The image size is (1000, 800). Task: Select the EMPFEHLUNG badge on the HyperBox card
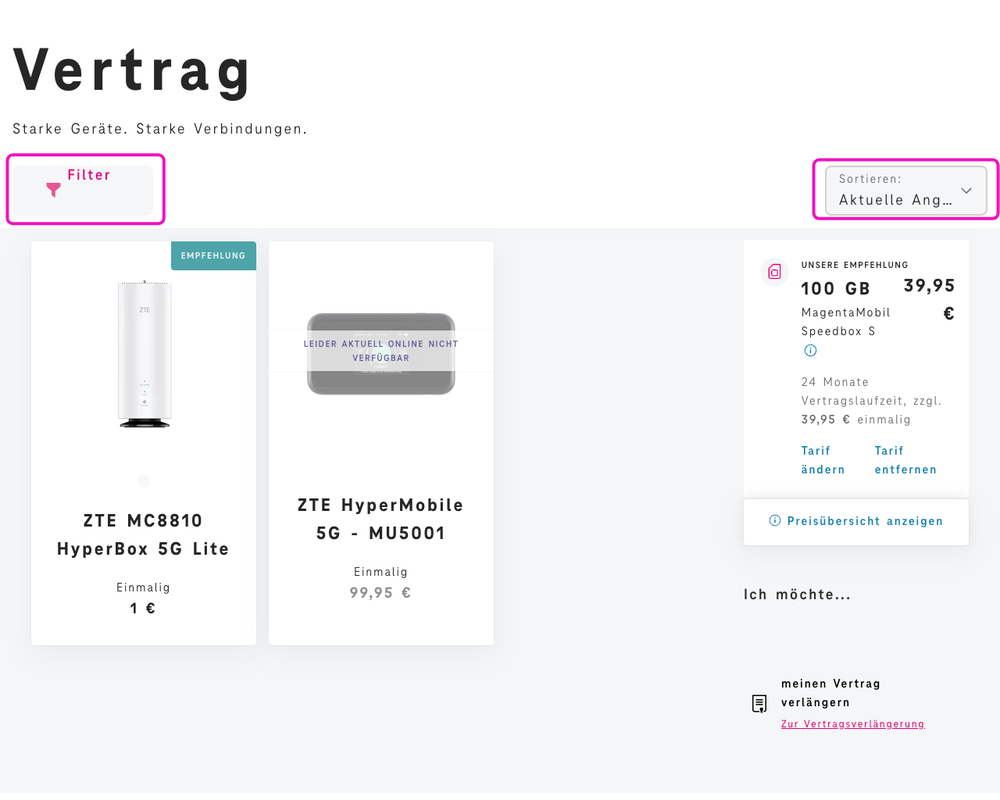point(213,256)
